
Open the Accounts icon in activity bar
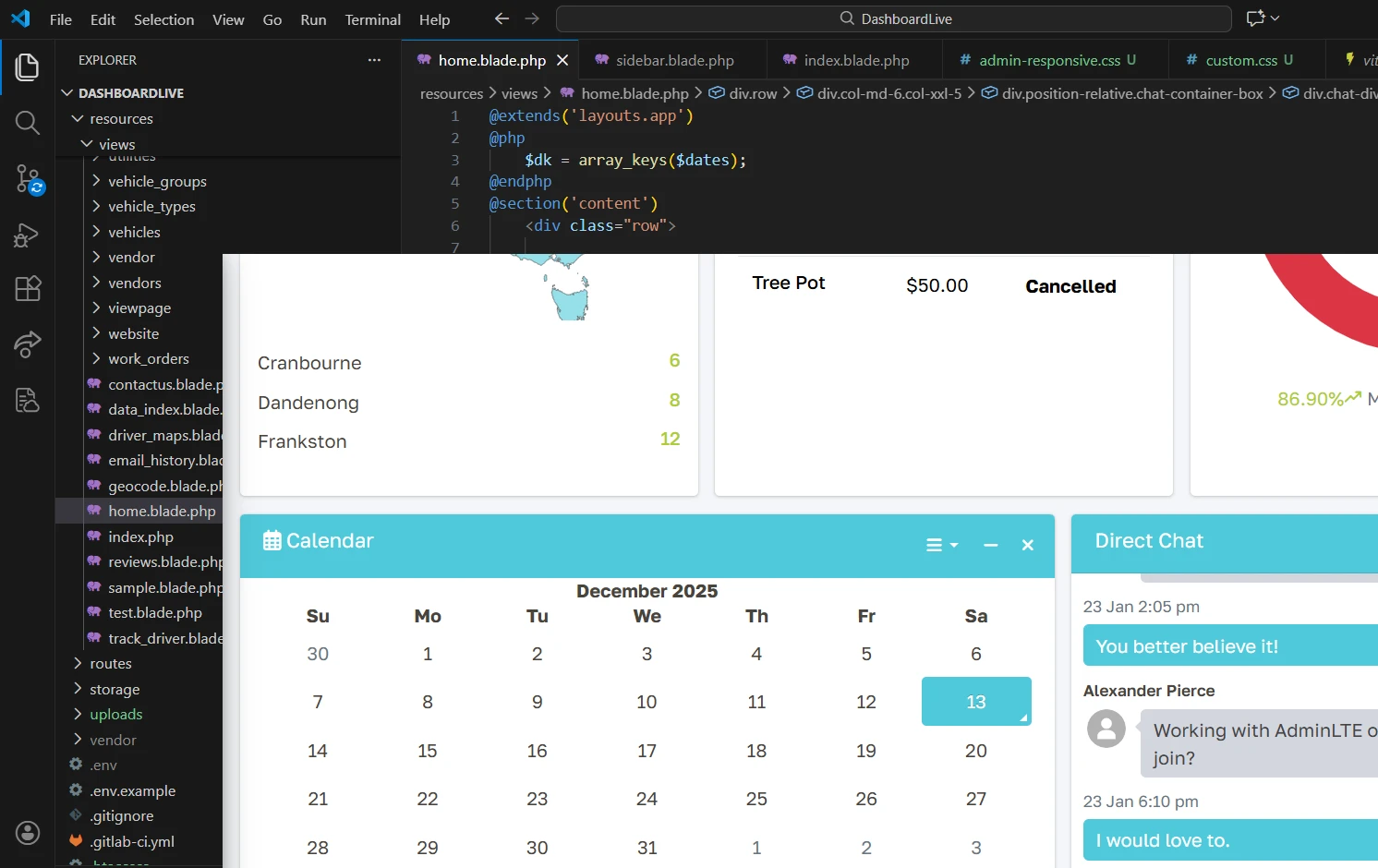click(x=28, y=832)
